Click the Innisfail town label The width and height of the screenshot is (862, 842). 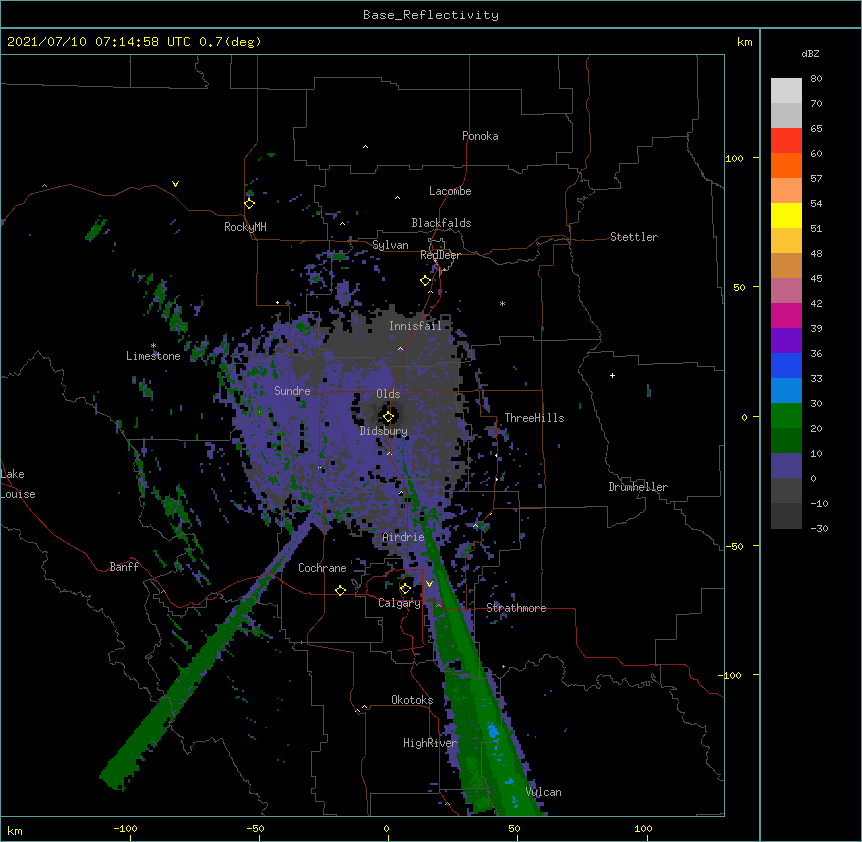click(x=415, y=326)
